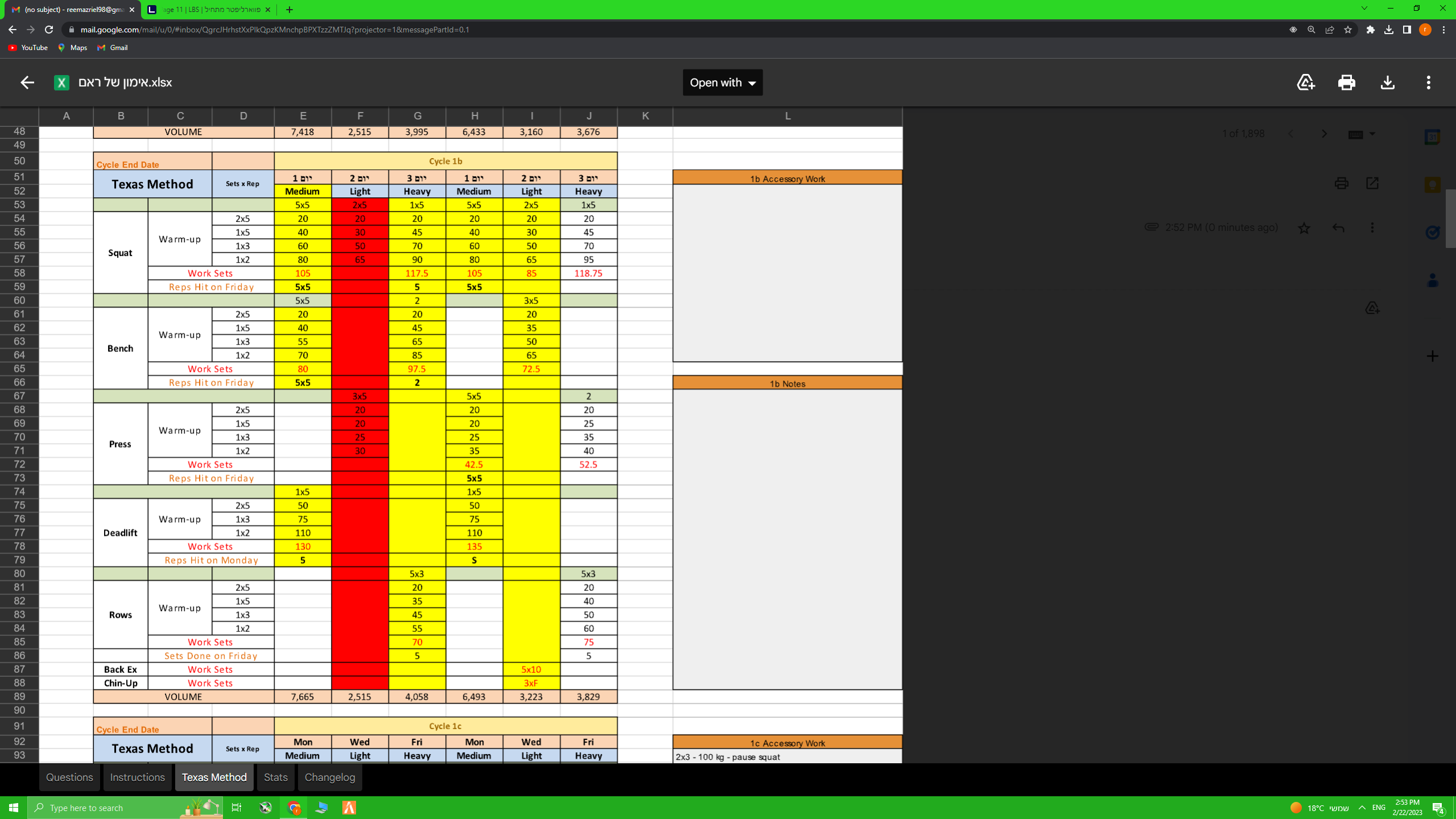Add file to Google Drive
The height and width of the screenshot is (819, 1456).
click(1306, 82)
